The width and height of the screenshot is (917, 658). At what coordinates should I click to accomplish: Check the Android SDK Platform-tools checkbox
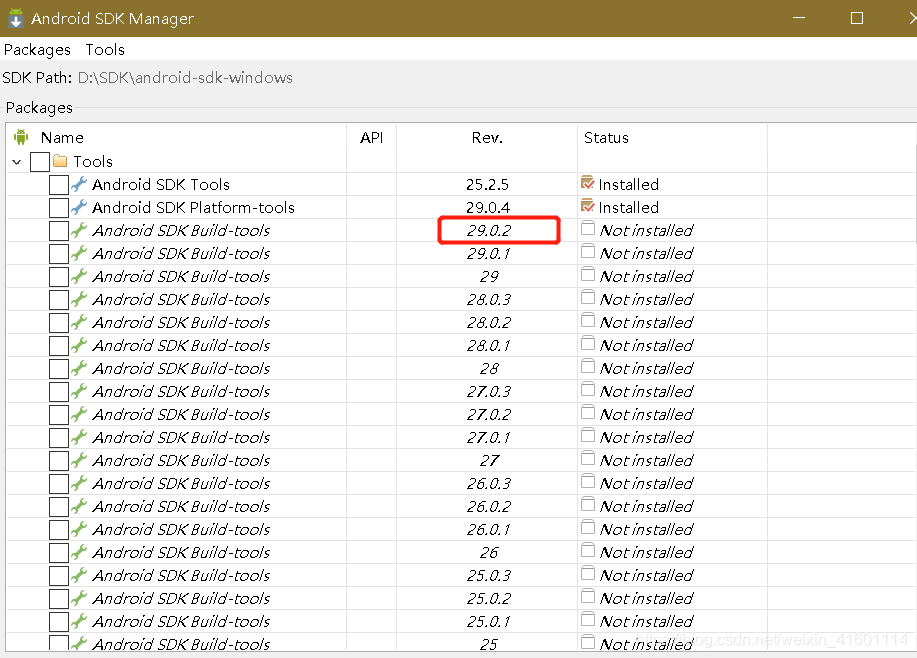click(x=58, y=207)
